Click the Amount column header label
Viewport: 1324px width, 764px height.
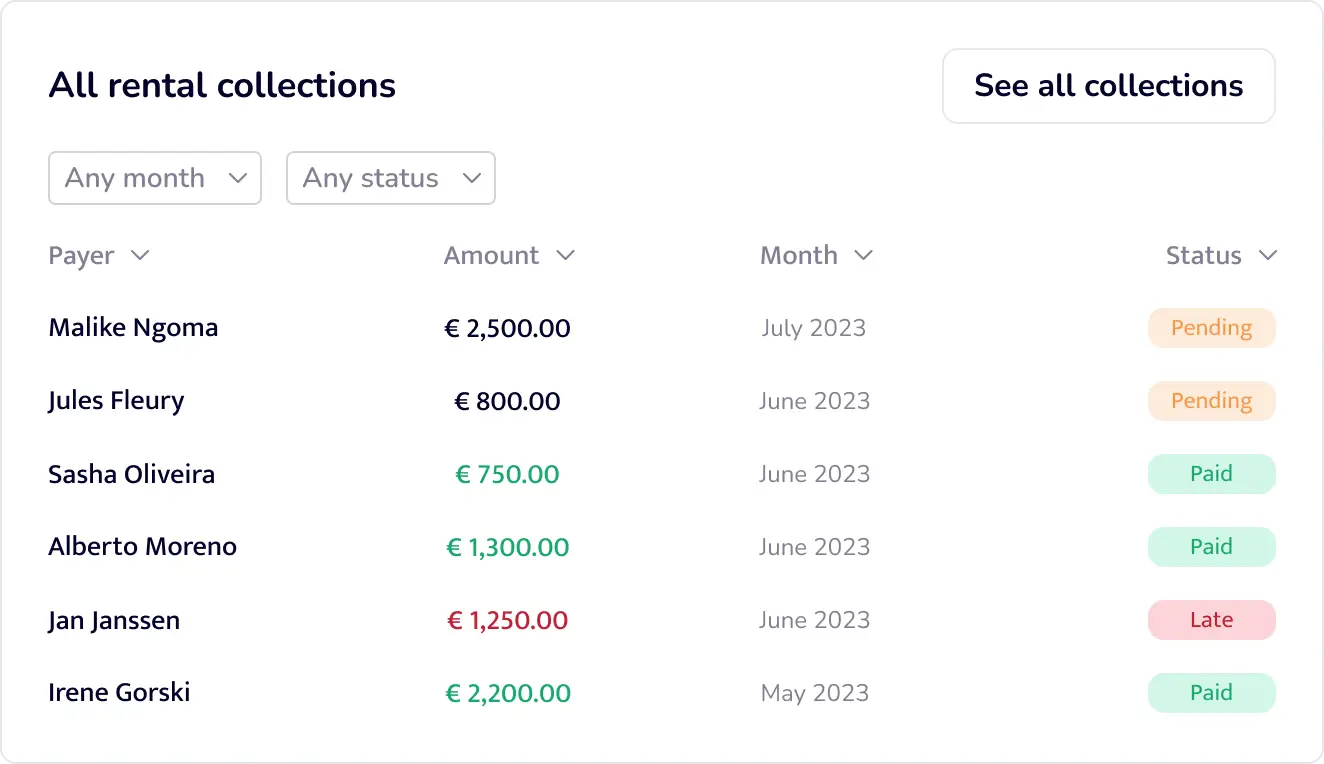click(x=491, y=256)
